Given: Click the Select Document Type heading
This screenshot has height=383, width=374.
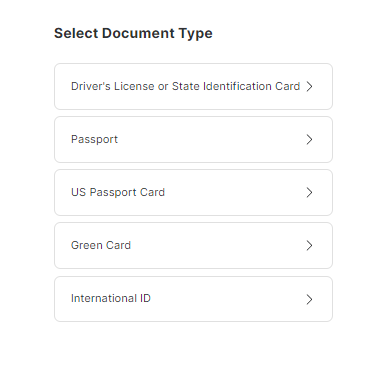Looking at the screenshot, I should tap(133, 33).
